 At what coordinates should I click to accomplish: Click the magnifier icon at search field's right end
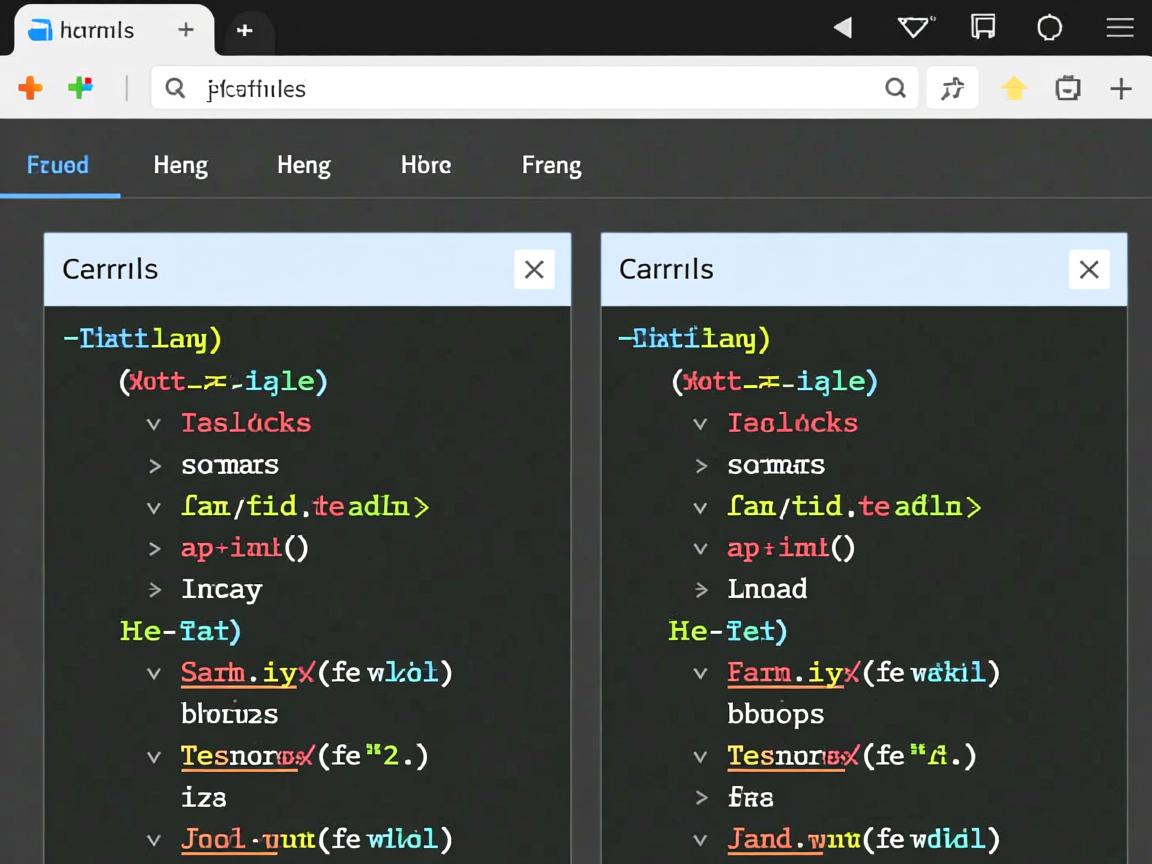tap(895, 88)
